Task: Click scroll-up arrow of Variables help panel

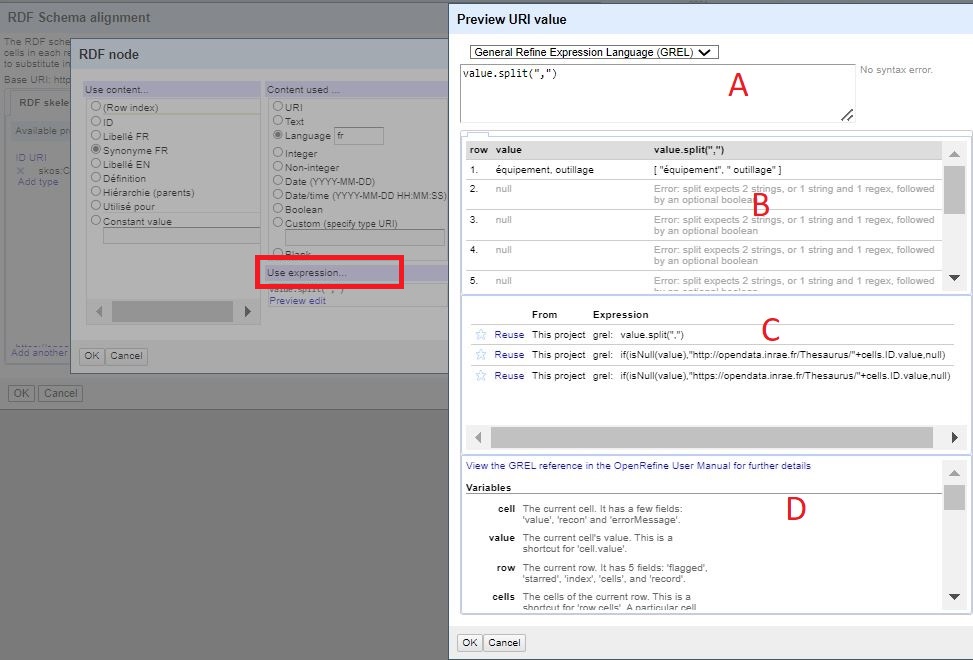Action: (954, 469)
